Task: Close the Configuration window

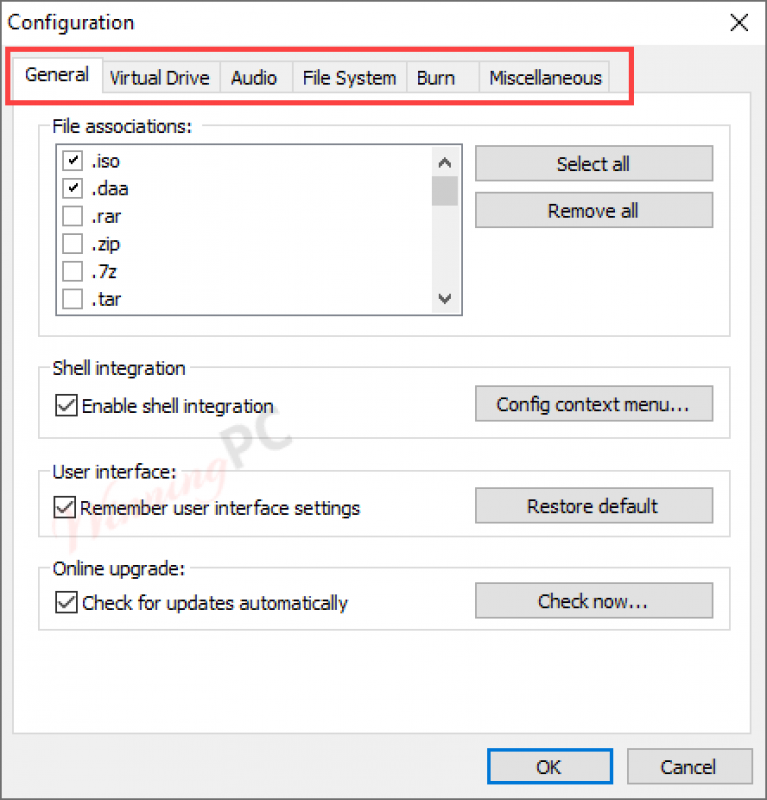Action: pyautogui.click(x=739, y=22)
